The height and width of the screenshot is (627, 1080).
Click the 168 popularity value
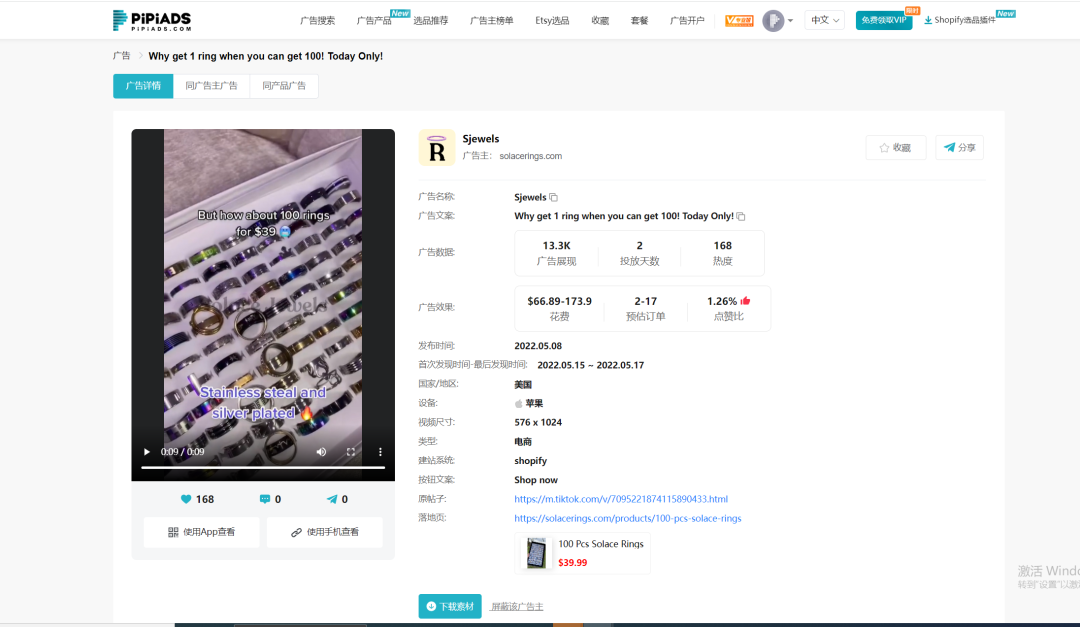[723, 245]
